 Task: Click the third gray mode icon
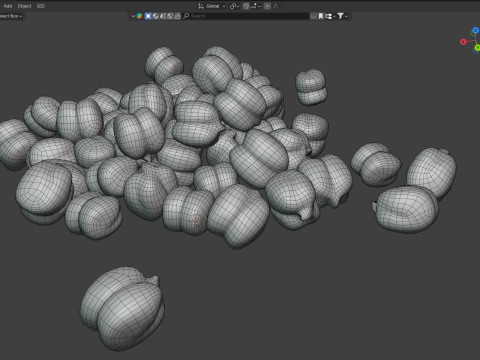click(163, 16)
